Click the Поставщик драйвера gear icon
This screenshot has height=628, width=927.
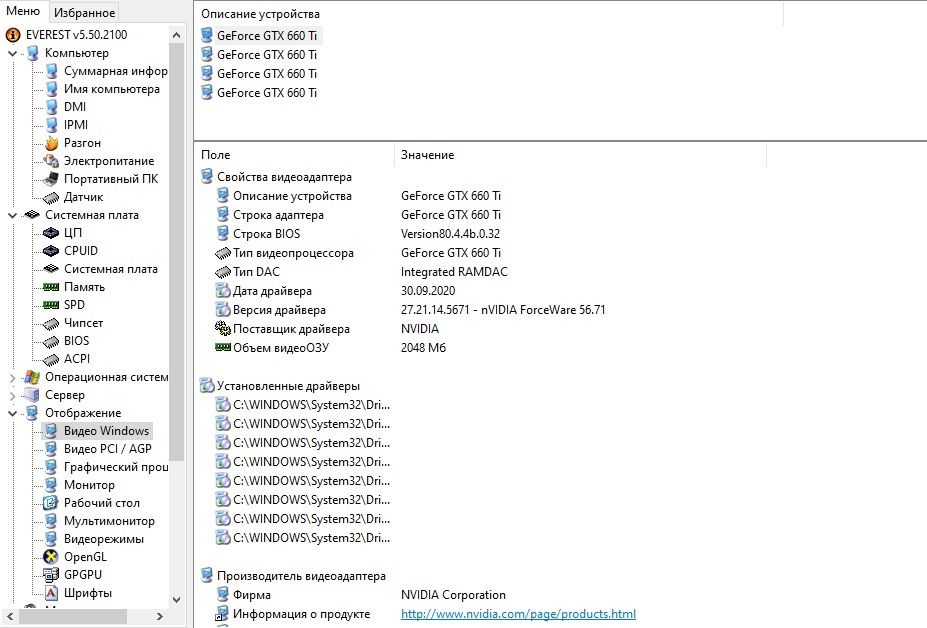tap(222, 328)
